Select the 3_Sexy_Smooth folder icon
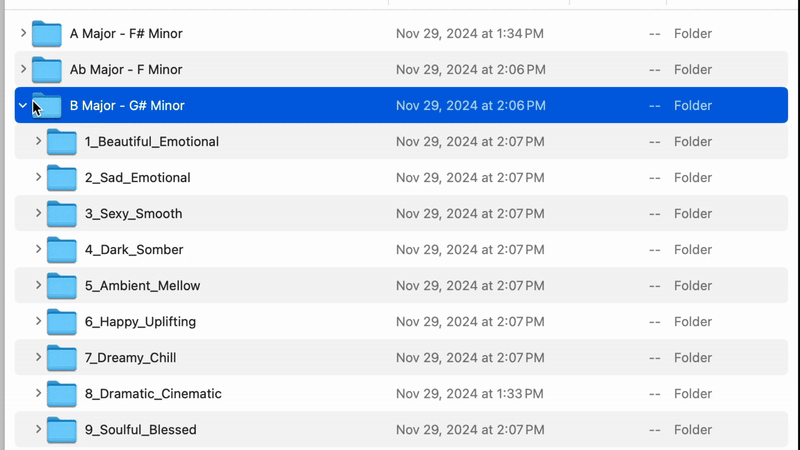 (x=62, y=213)
